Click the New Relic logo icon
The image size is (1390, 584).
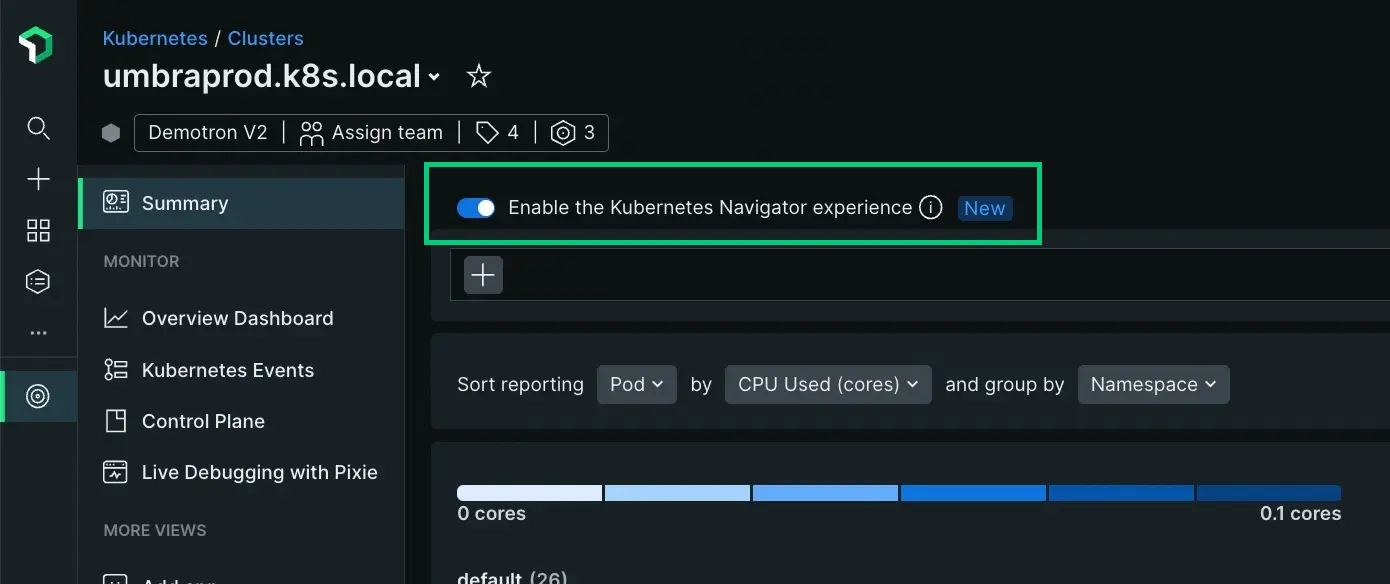pos(36,46)
